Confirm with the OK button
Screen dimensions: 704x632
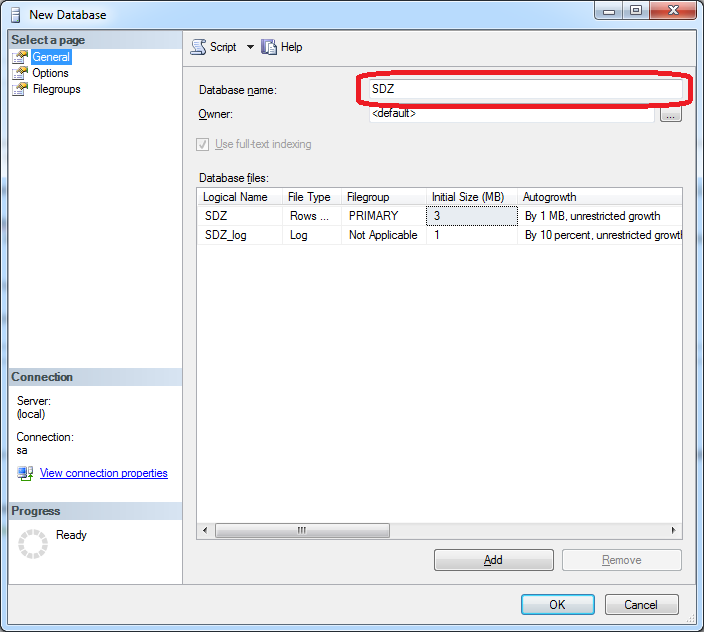558,605
